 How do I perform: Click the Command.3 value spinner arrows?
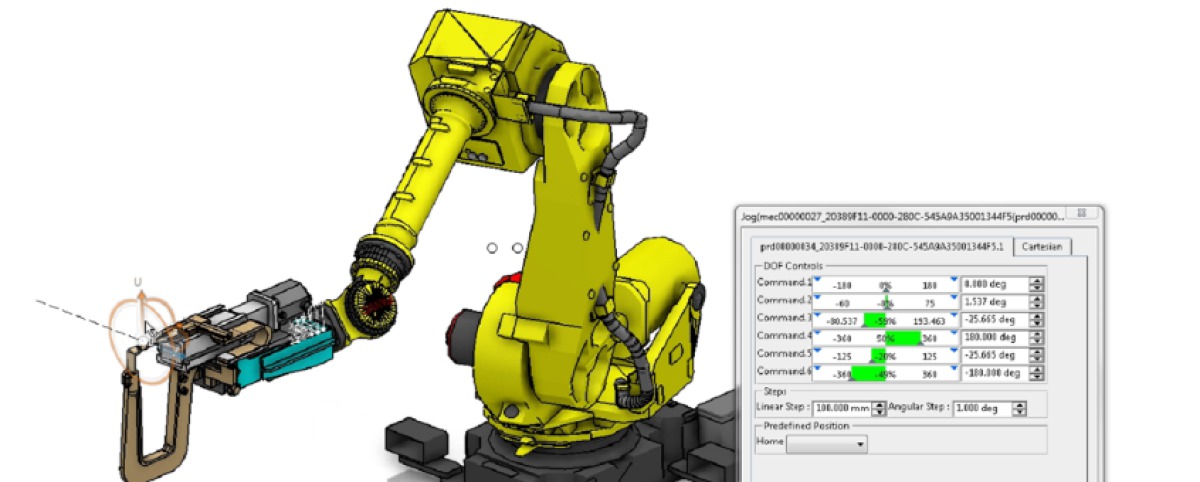click(1036, 320)
